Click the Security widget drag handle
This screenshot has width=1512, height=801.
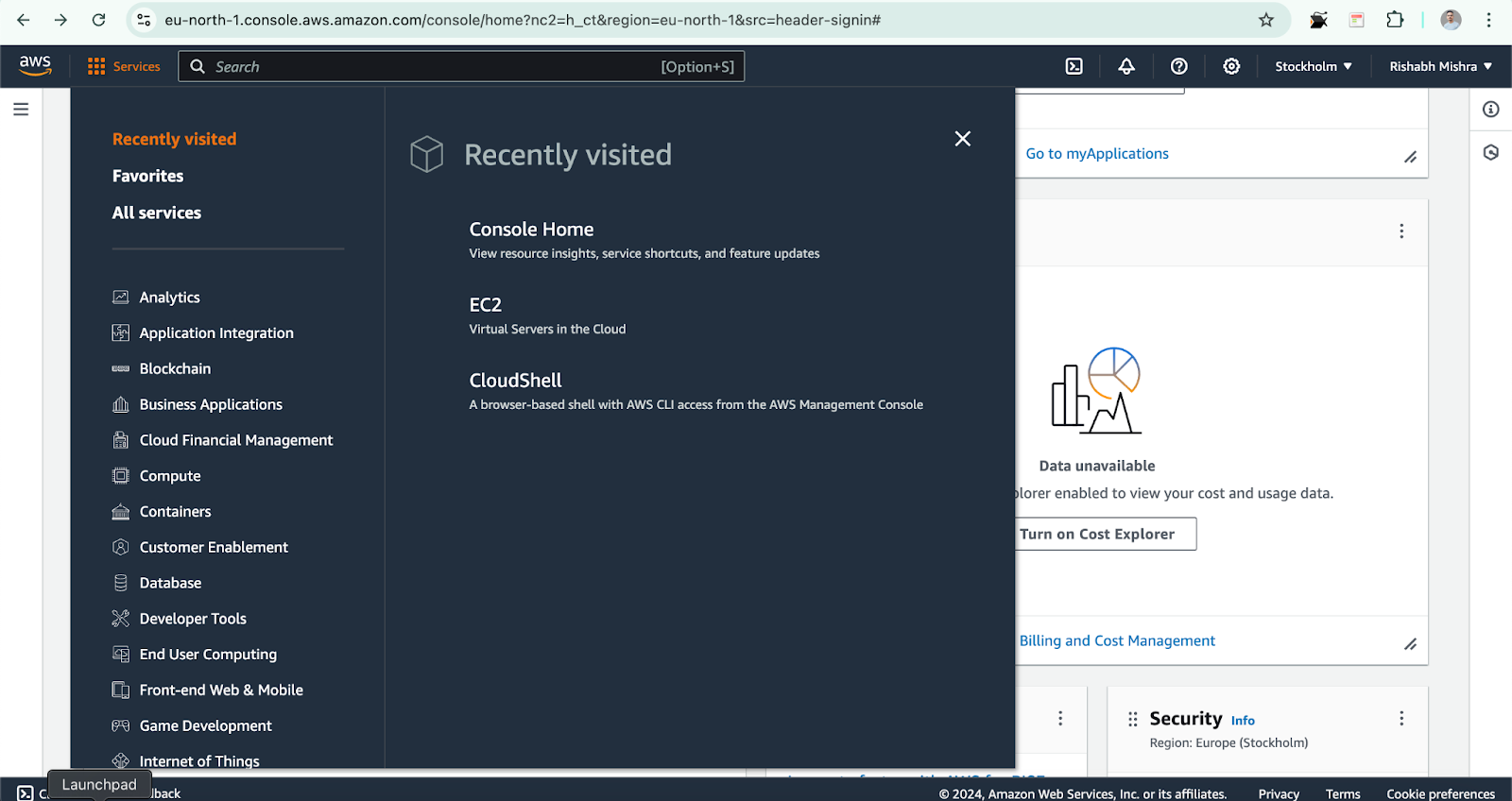tap(1132, 720)
